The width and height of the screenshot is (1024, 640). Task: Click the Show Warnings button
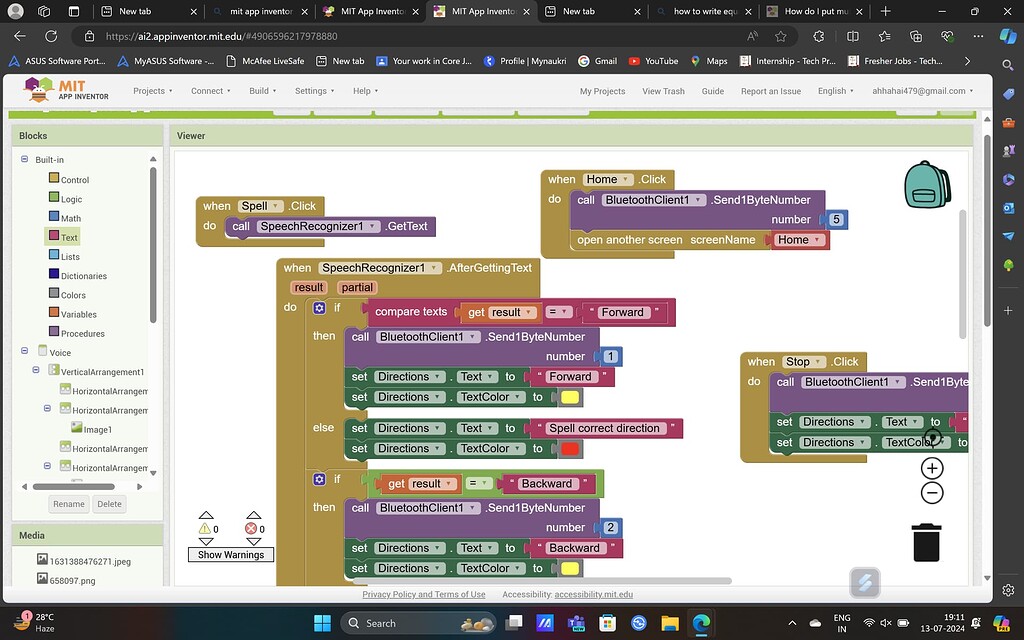tap(230, 555)
